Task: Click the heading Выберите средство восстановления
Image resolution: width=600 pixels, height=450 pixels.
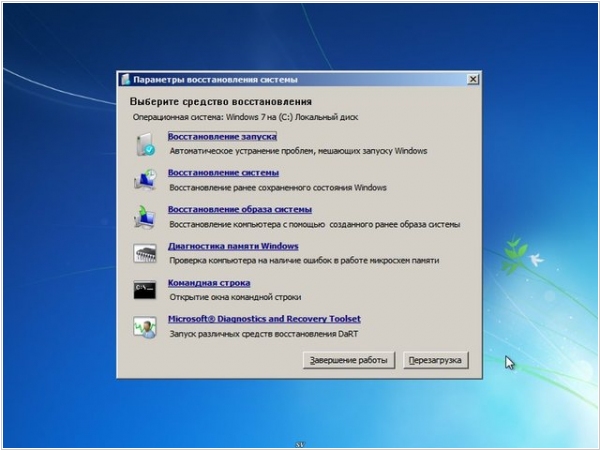Action: tap(221, 102)
